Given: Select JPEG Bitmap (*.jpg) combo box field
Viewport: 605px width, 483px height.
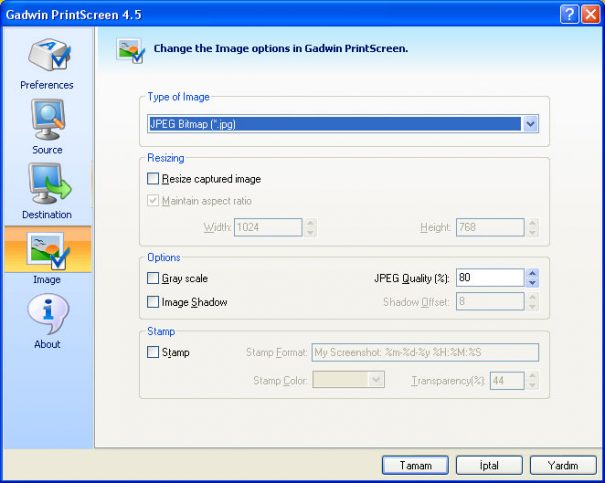Looking at the screenshot, I should [343, 124].
